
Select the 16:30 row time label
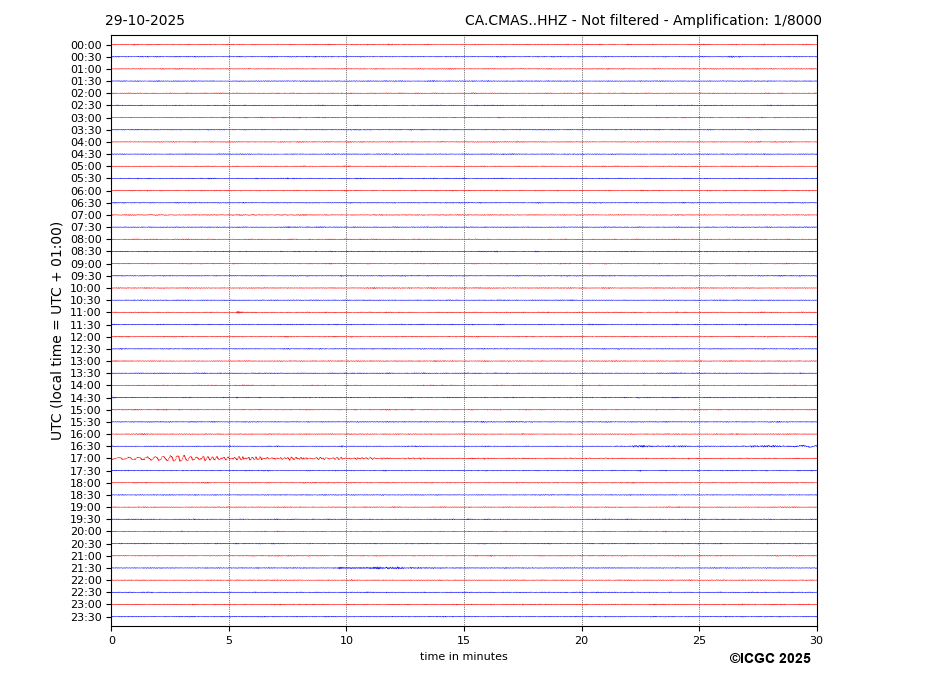click(86, 447)
